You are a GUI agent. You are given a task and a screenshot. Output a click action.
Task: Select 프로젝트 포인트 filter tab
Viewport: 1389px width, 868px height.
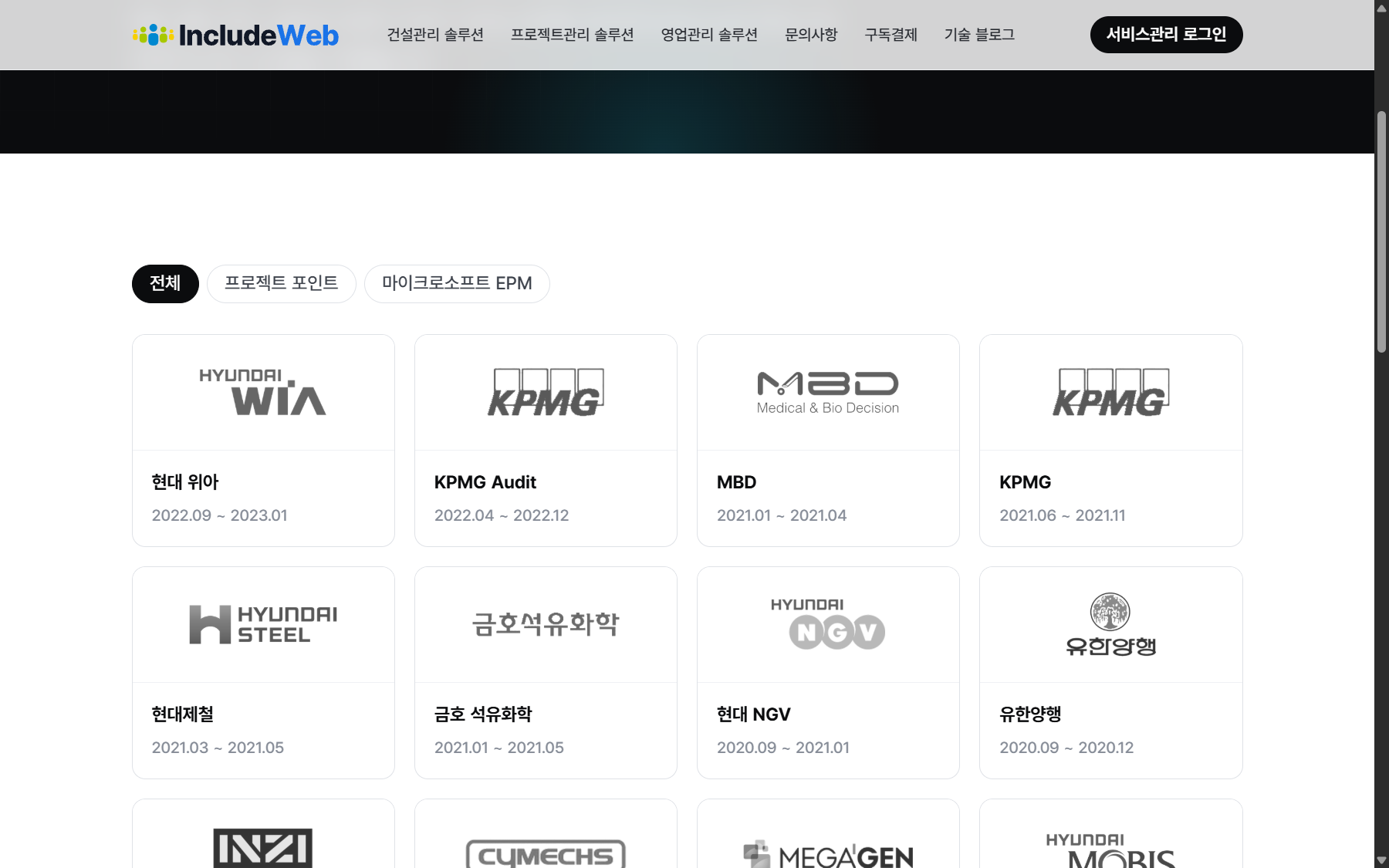tap(281, 284)
